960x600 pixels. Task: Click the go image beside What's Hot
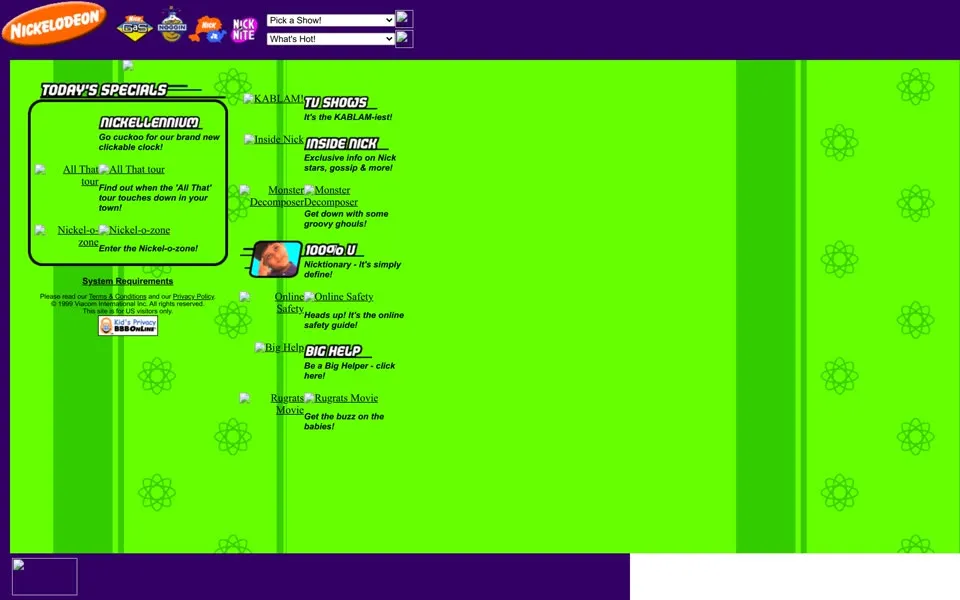click(404, 39)
